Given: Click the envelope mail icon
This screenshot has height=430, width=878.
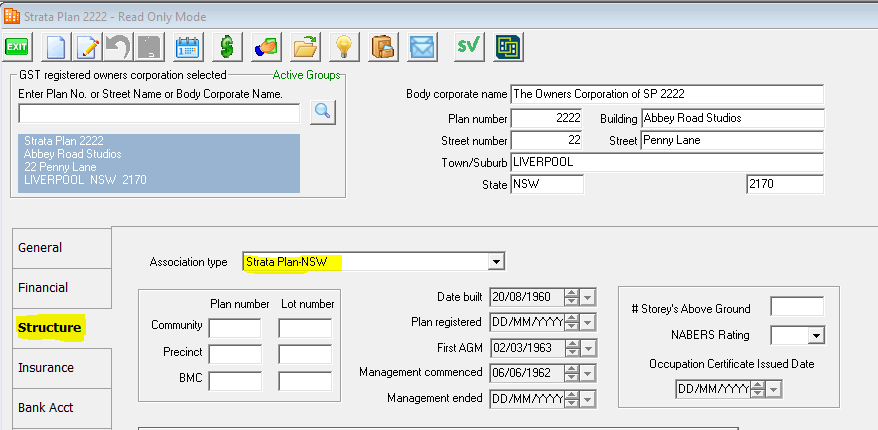Looking at the screenshot, I should tap(423, 48).
